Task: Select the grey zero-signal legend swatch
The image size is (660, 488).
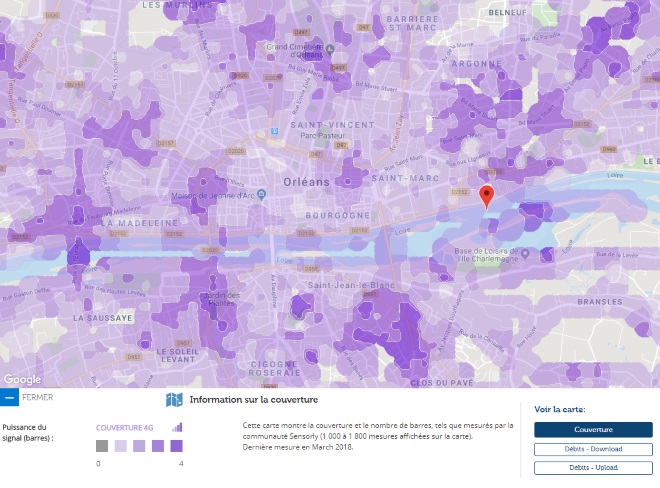Action: 102,446
